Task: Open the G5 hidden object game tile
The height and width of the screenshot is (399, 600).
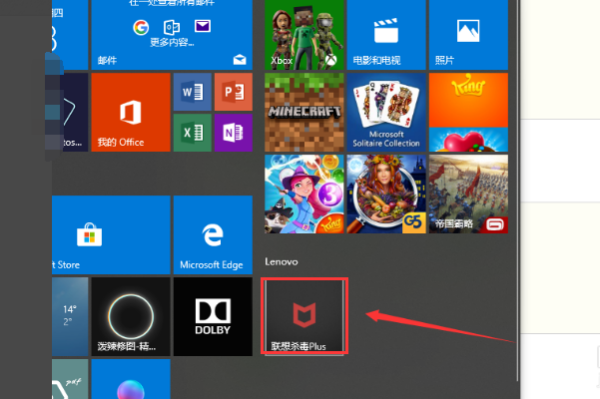Action: (386, 194)
